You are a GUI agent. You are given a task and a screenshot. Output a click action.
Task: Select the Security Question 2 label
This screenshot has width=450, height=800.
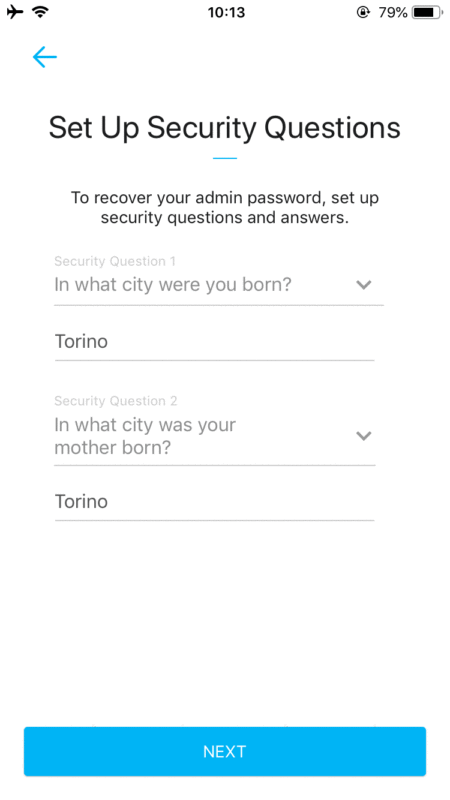click(116, 401)
